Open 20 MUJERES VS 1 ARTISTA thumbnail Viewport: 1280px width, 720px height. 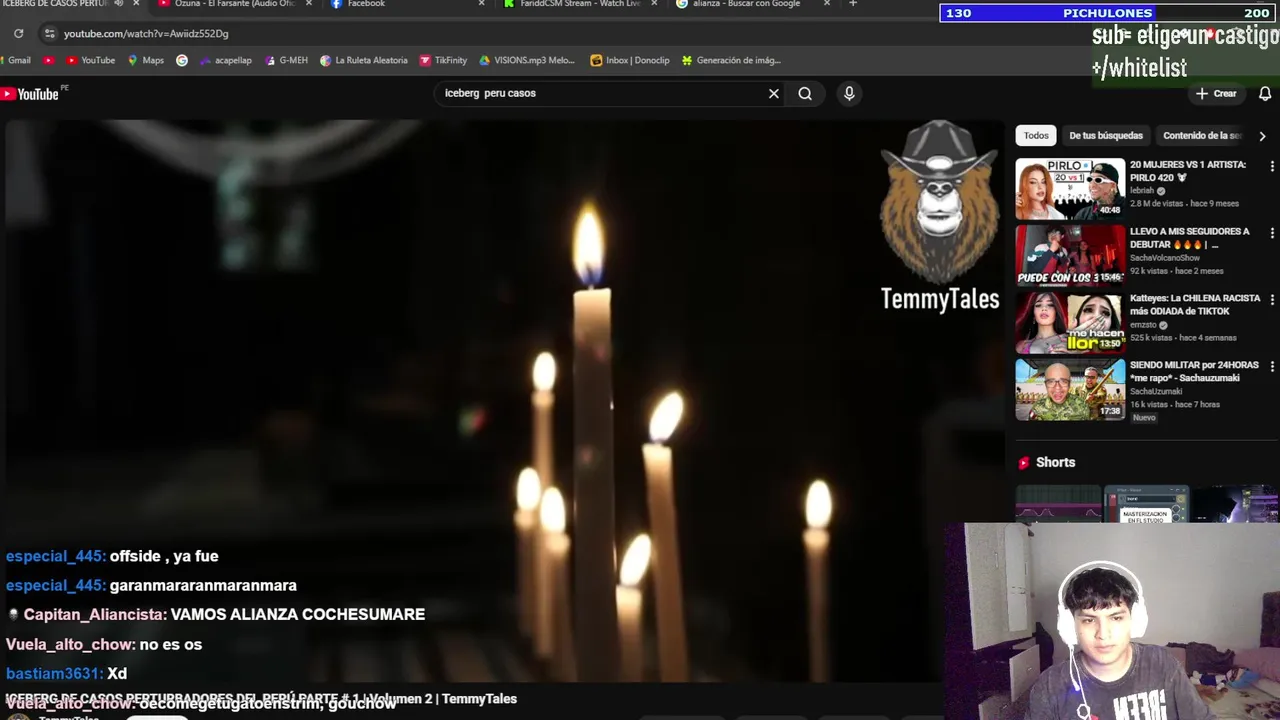(x=1070, y=188)
